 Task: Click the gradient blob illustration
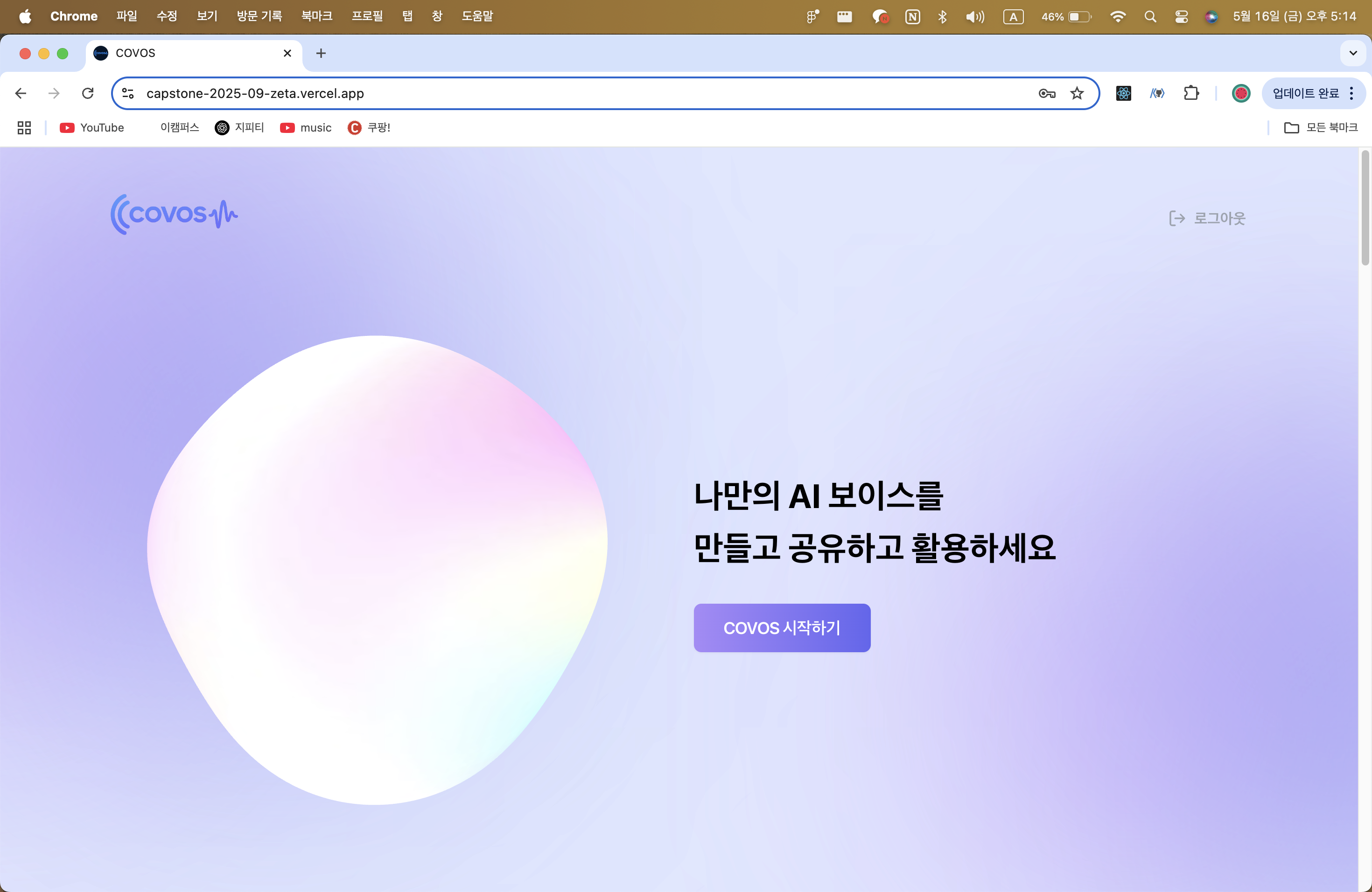[x=378, y=571]
